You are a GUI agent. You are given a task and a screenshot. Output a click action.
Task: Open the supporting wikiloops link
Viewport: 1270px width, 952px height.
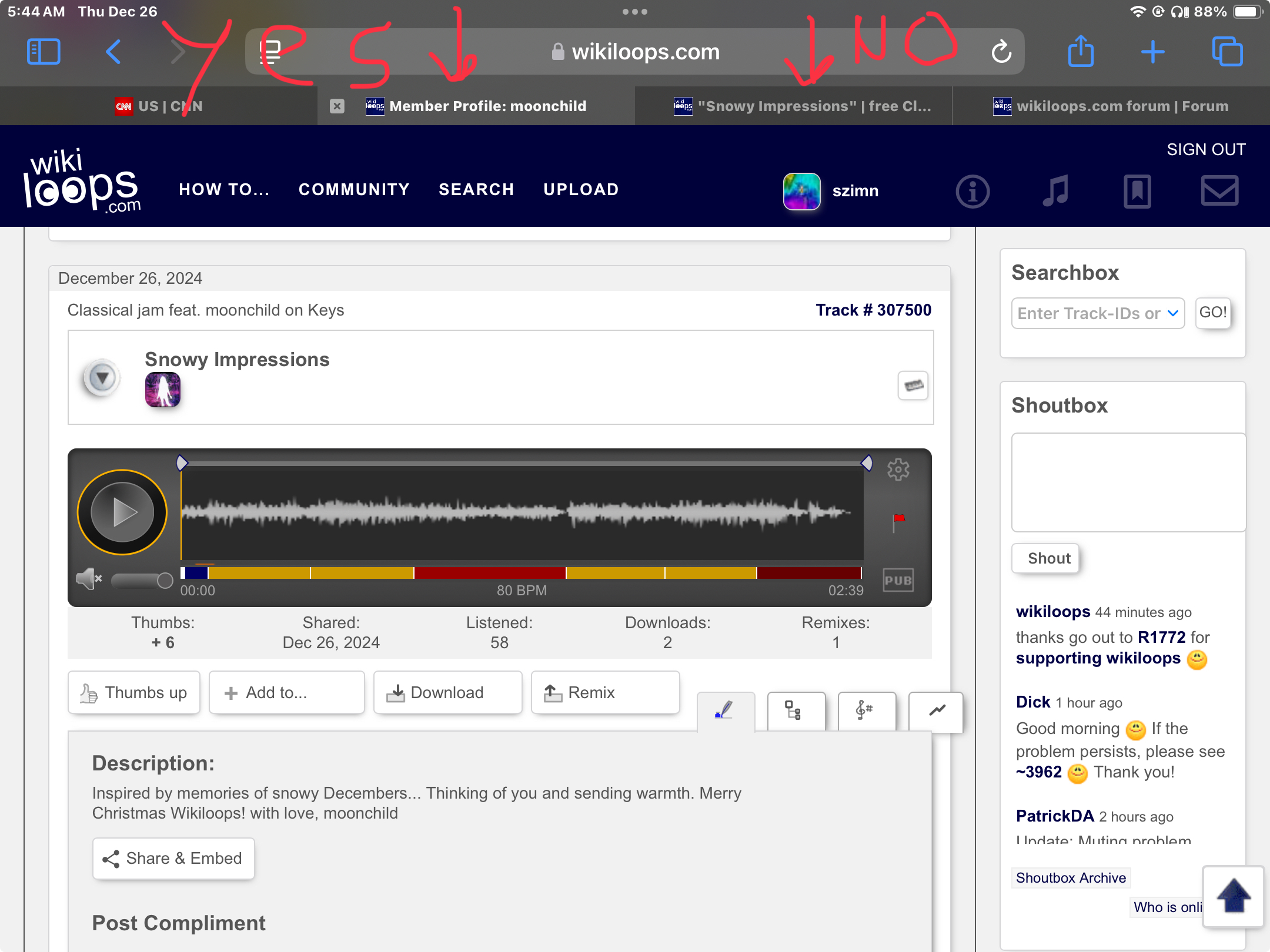(1098, 658)
